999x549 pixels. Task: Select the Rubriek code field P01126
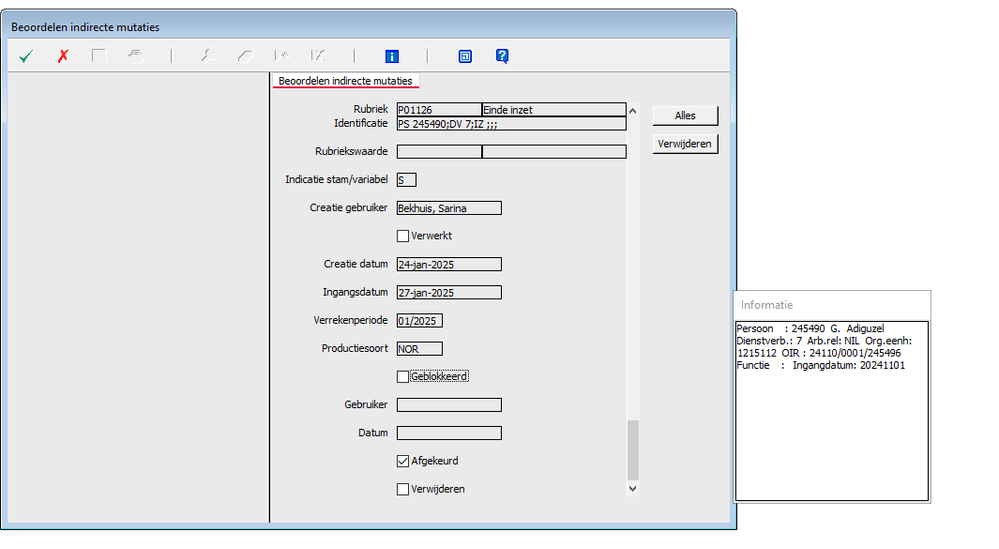click(439, 110)
